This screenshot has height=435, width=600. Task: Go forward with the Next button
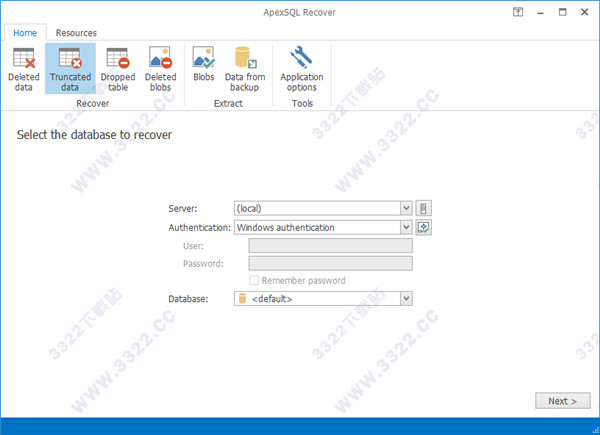[562, 401]
